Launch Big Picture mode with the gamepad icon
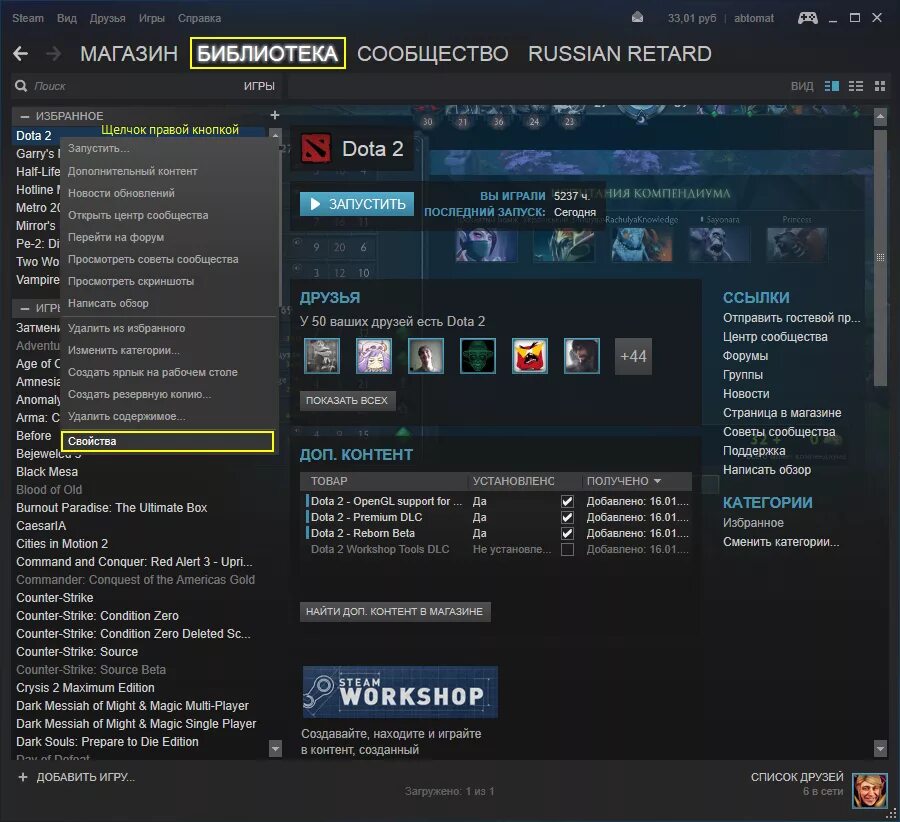 (x=808, y=18)
